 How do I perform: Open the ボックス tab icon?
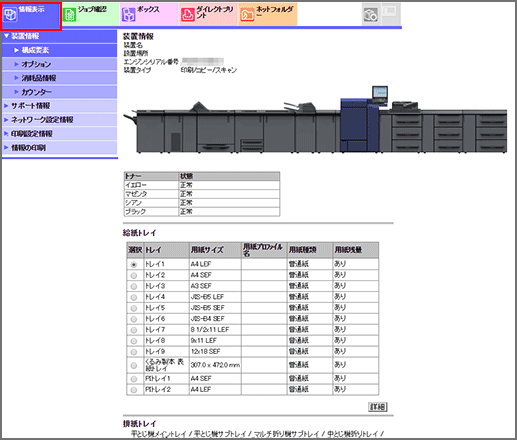129,15
